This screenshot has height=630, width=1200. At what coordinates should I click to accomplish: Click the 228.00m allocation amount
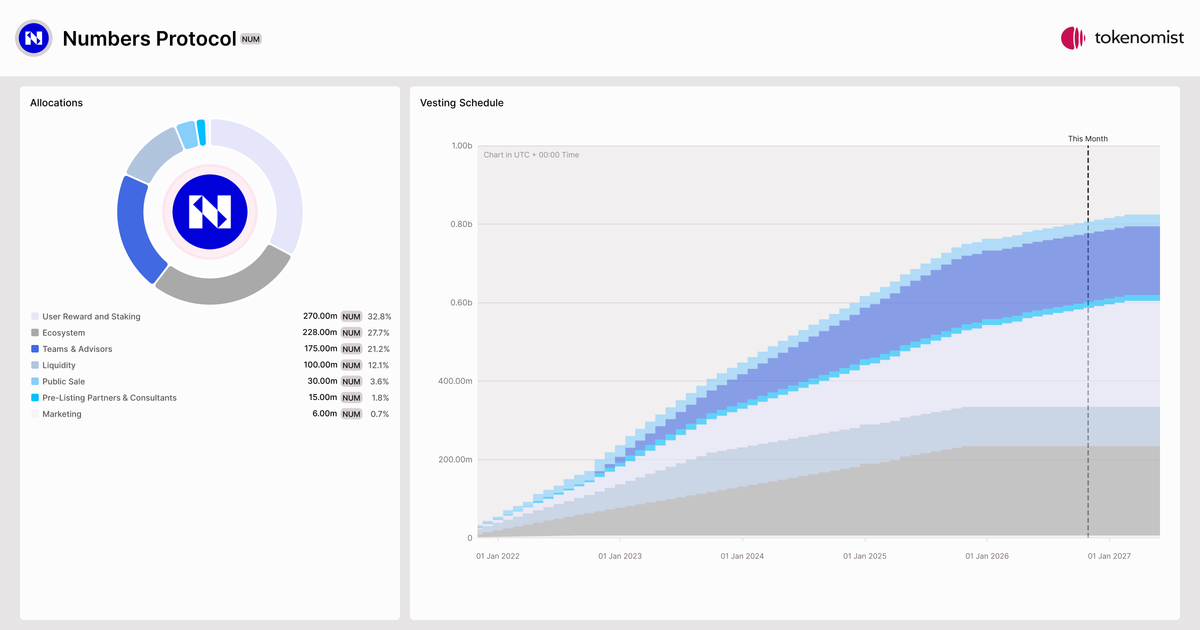coord(320,333)
